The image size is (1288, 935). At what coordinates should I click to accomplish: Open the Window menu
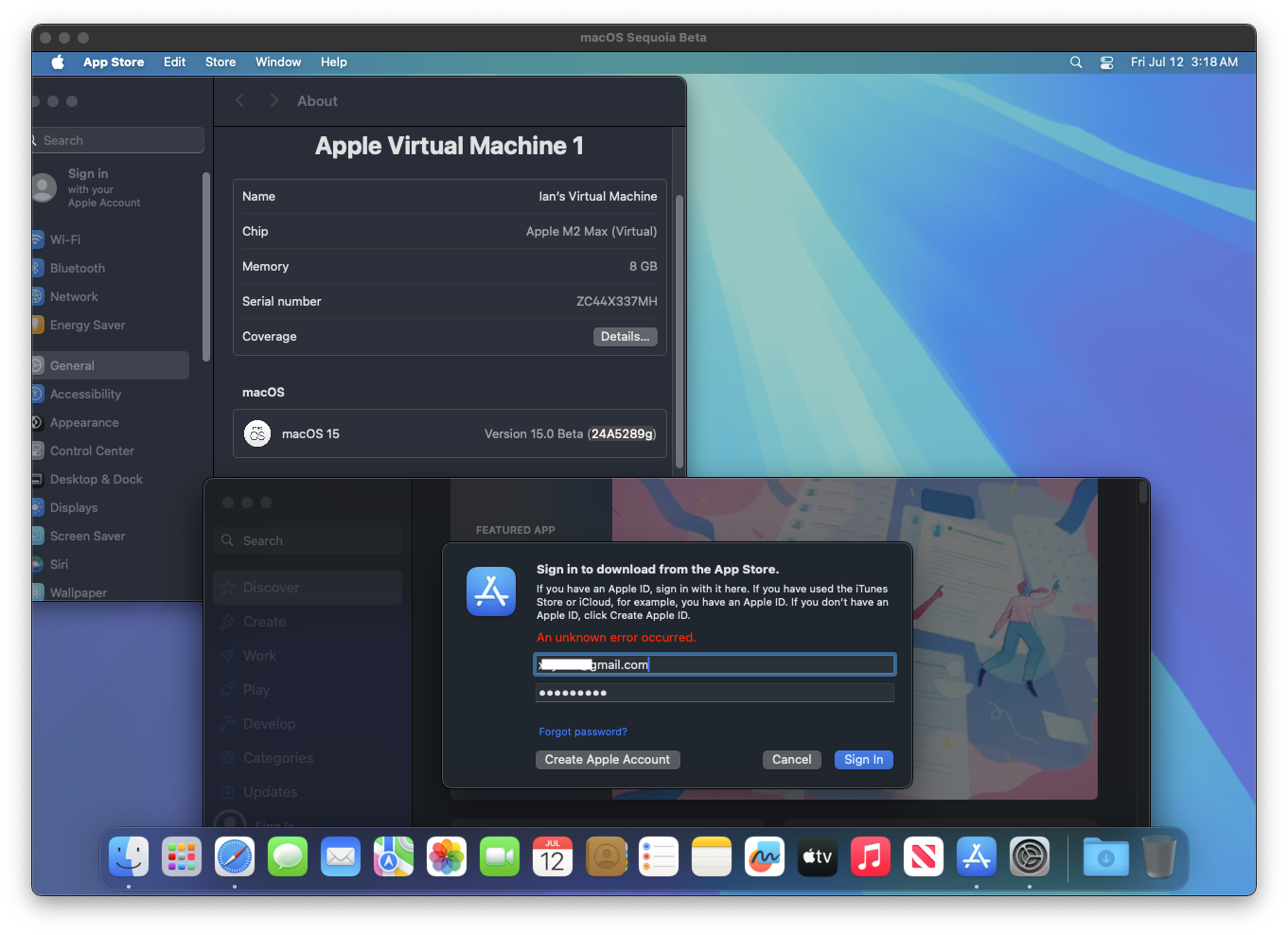click(278, 62)
